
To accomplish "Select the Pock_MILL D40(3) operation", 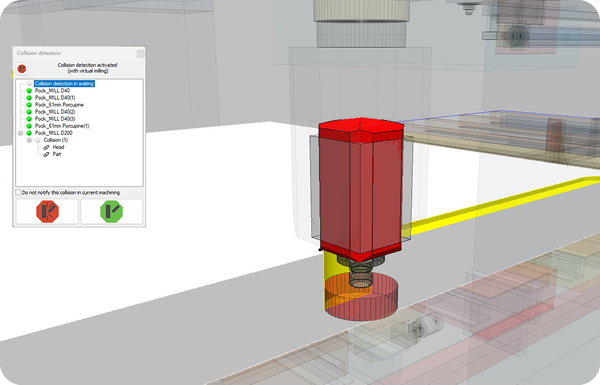I will click(x=55, y=119).
